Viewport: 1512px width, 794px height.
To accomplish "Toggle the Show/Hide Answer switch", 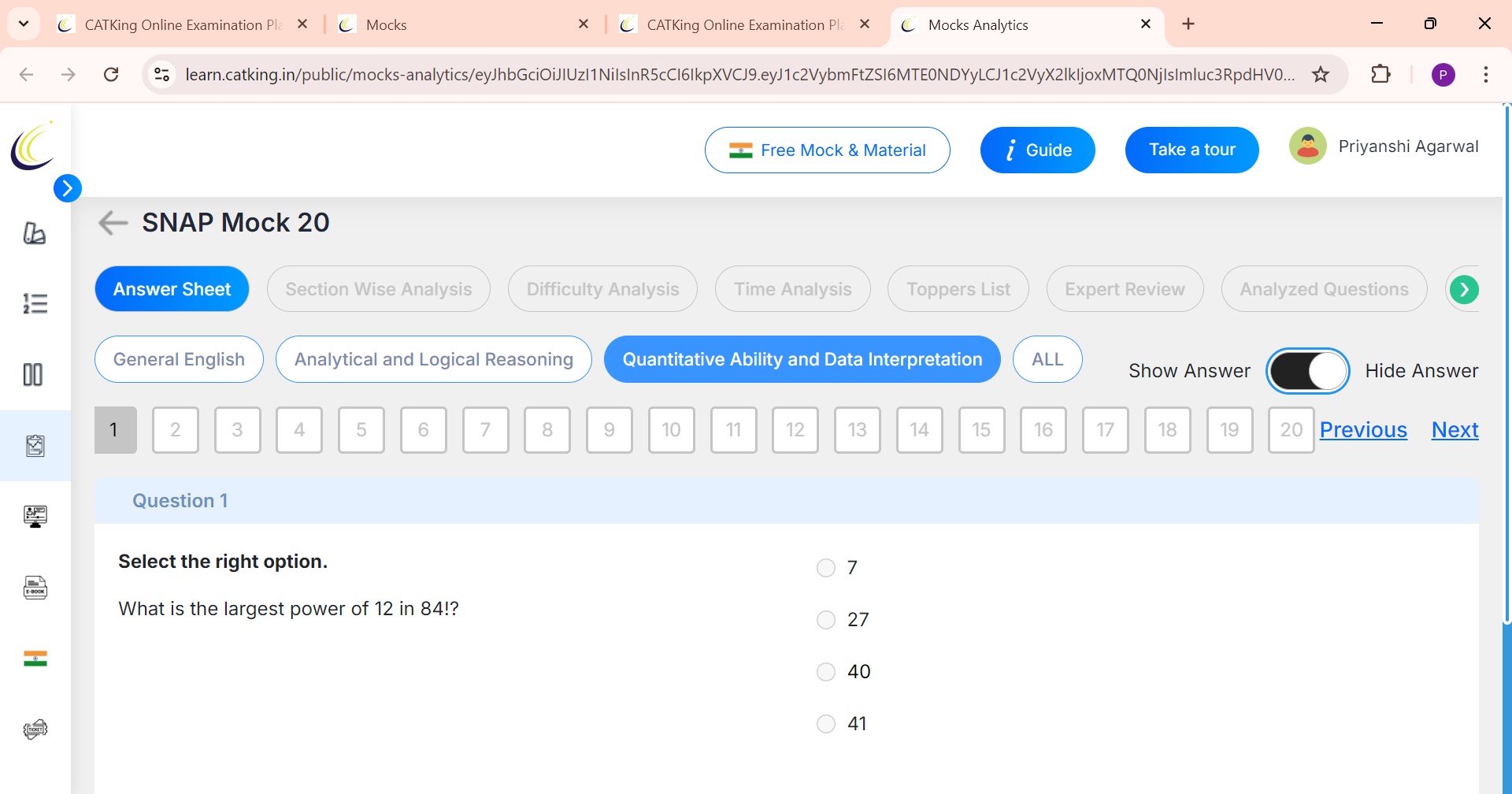I will tap(1307, 371).
